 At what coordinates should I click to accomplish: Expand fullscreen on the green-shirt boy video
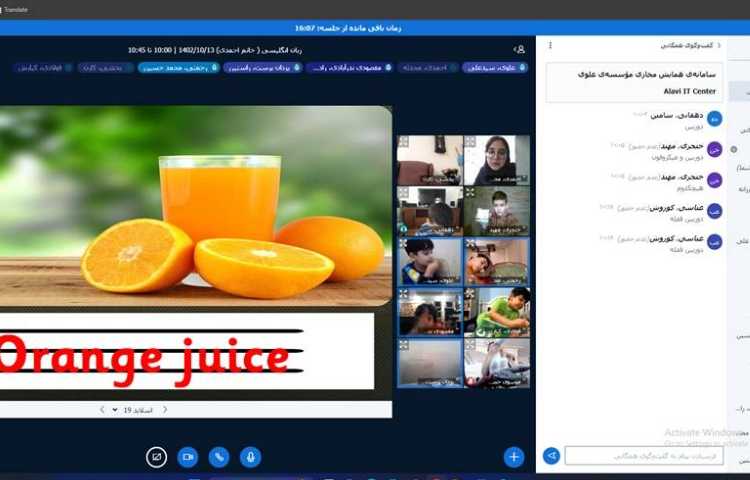click(x=470, y=293)
